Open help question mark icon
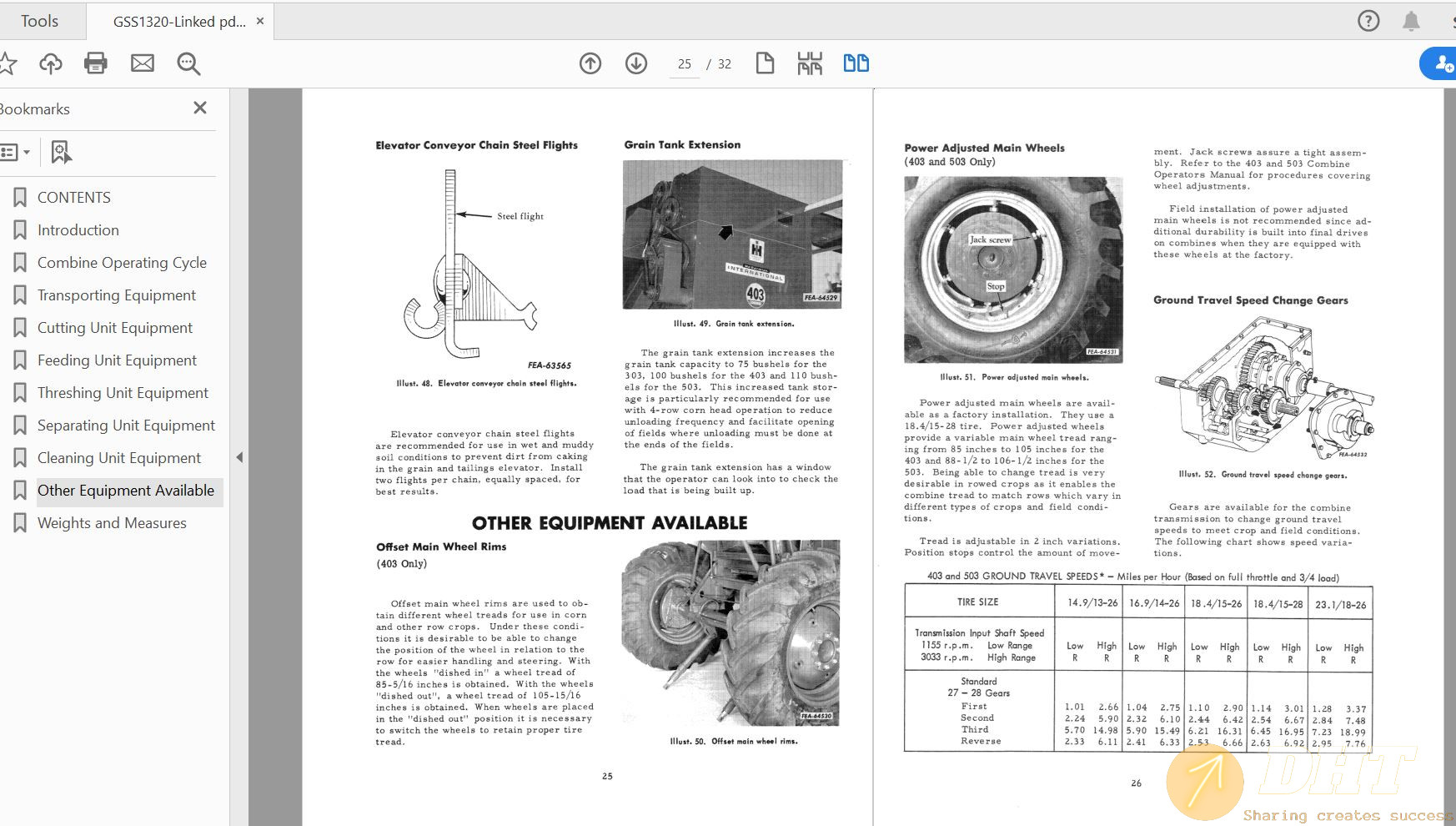Viewport: 1456px width, 826px height. (1368, 21)
